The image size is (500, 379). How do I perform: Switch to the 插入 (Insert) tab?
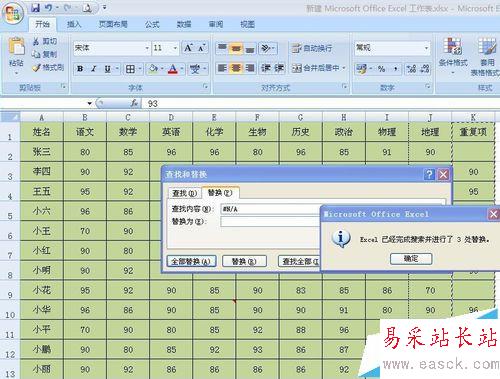(x=74, y=24)
